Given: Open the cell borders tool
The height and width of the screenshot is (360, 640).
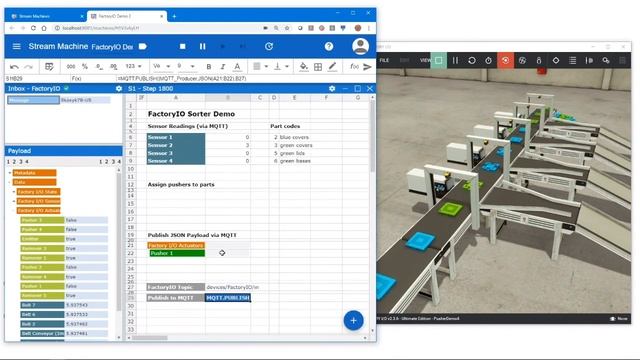Looking at the screenshot, I should pyautogui.click(x=318, y=67).
